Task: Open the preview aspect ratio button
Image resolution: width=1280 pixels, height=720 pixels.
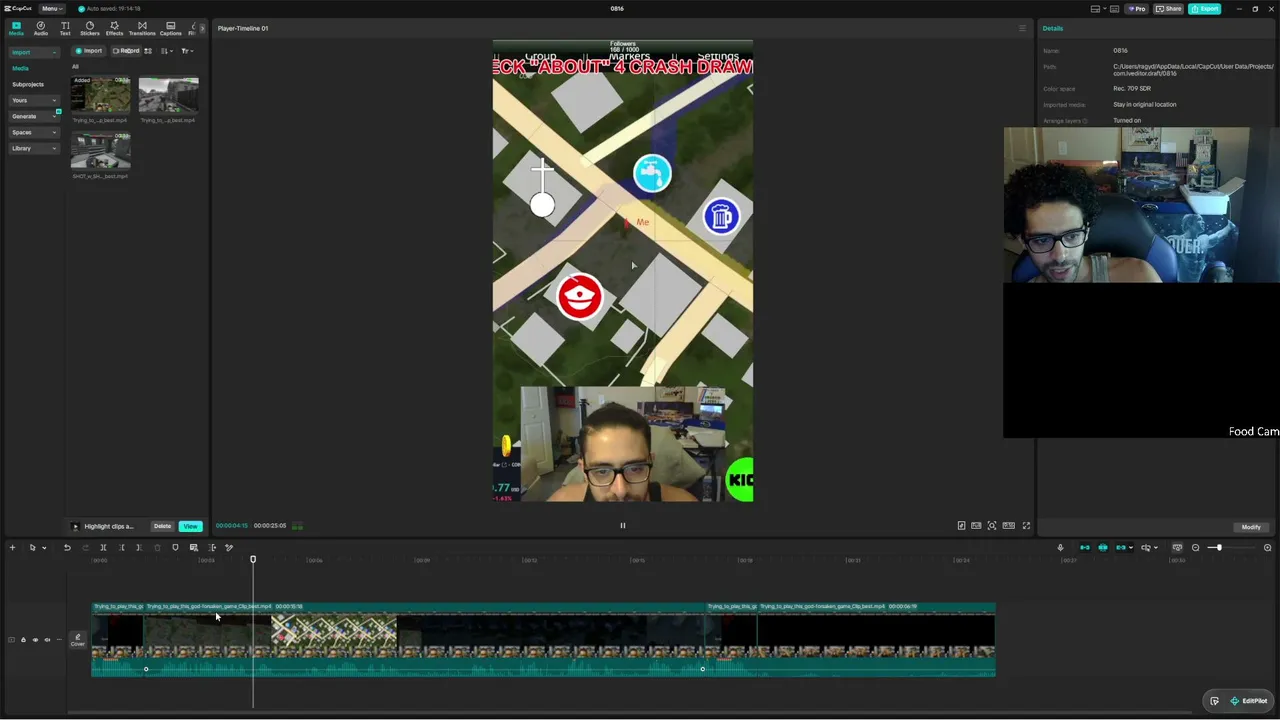Action: coord(1009,526)
